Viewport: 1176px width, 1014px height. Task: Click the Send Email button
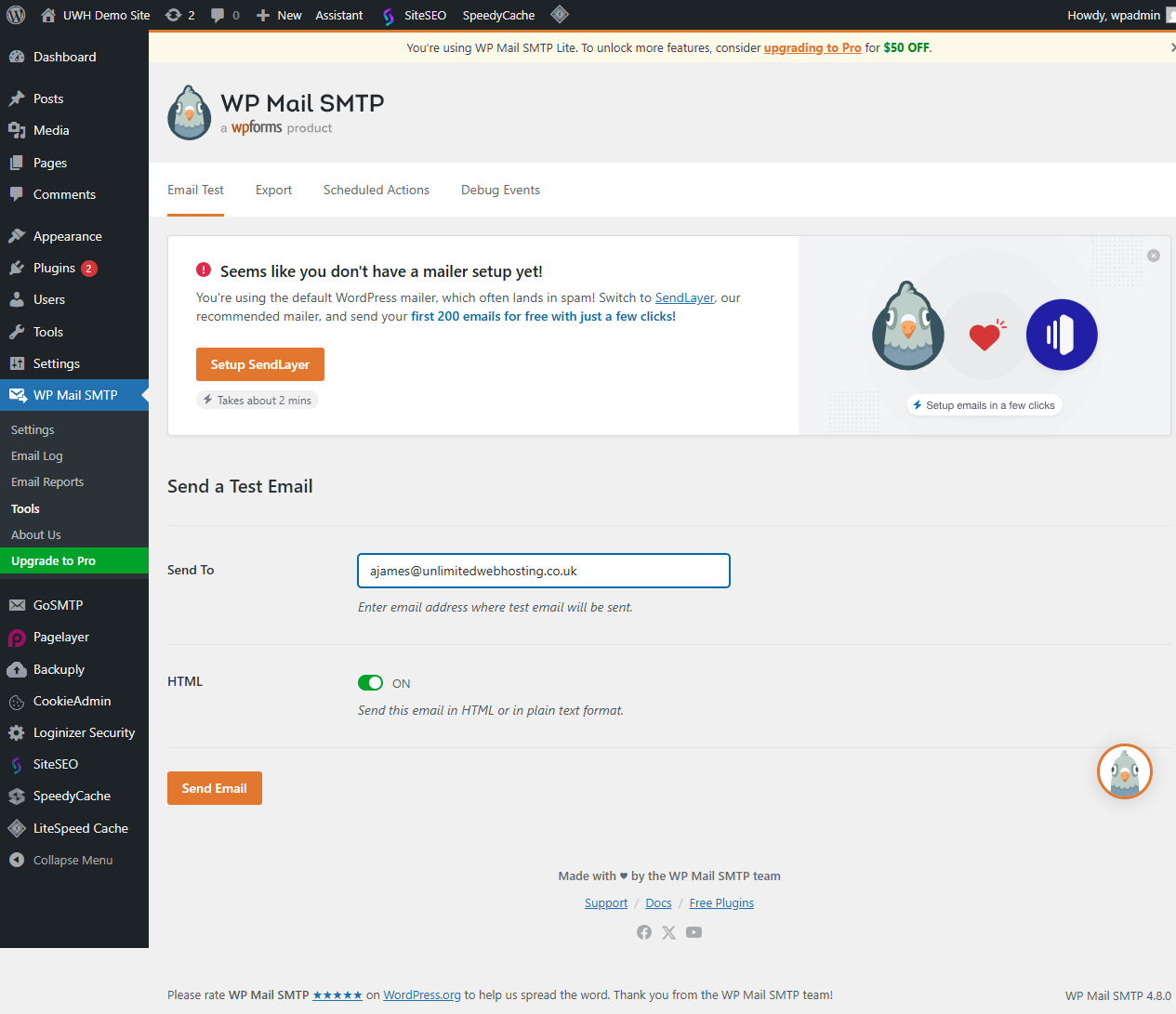point(215,788)
